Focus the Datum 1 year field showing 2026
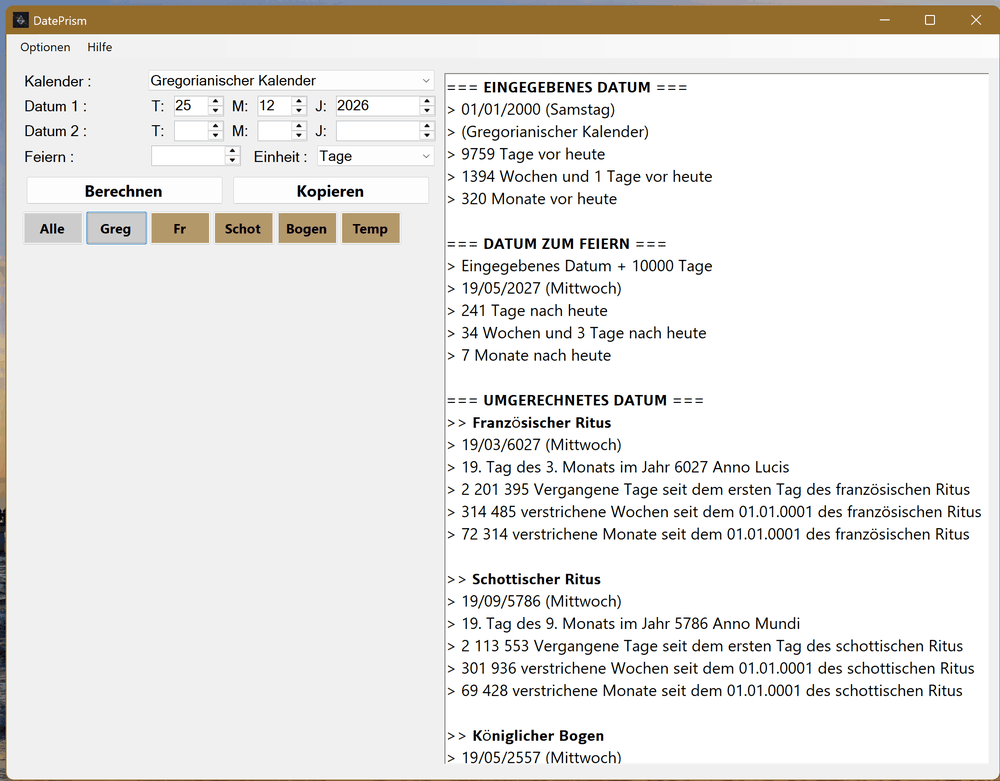 pyautogui.click(x=378, y=106)
